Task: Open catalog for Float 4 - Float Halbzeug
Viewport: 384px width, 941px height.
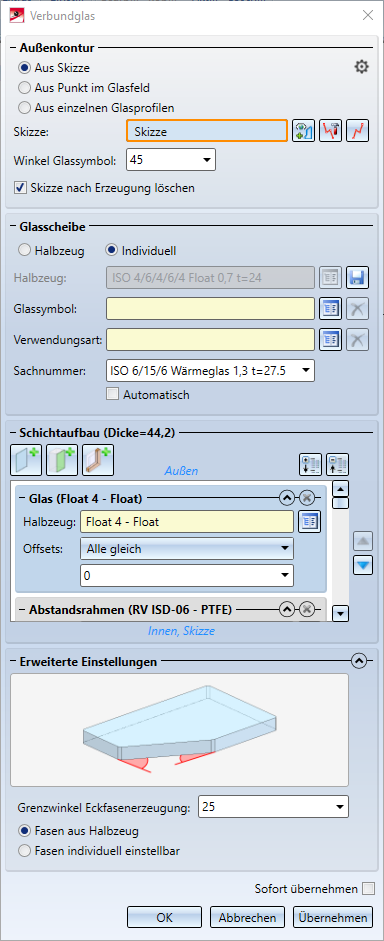Action: point(310,522)
